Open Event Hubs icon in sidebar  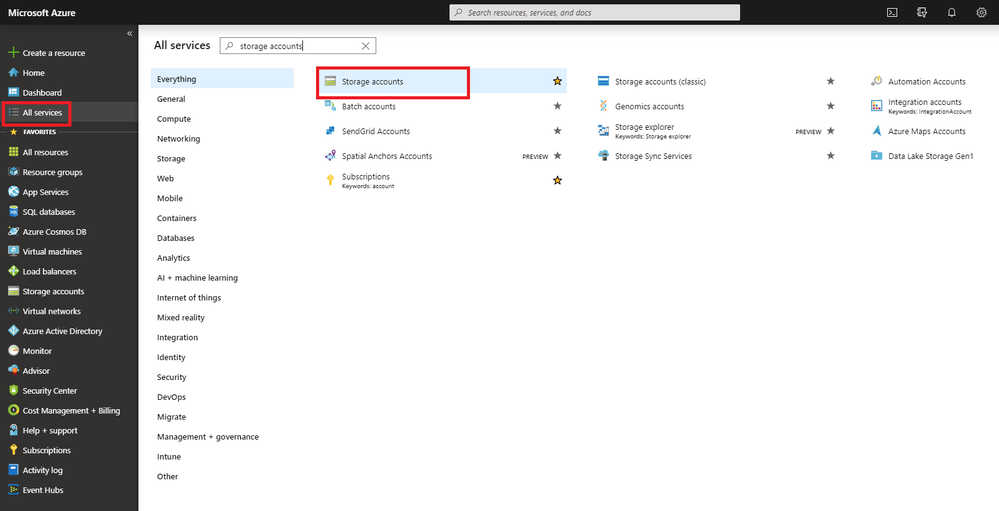[13, 490]
